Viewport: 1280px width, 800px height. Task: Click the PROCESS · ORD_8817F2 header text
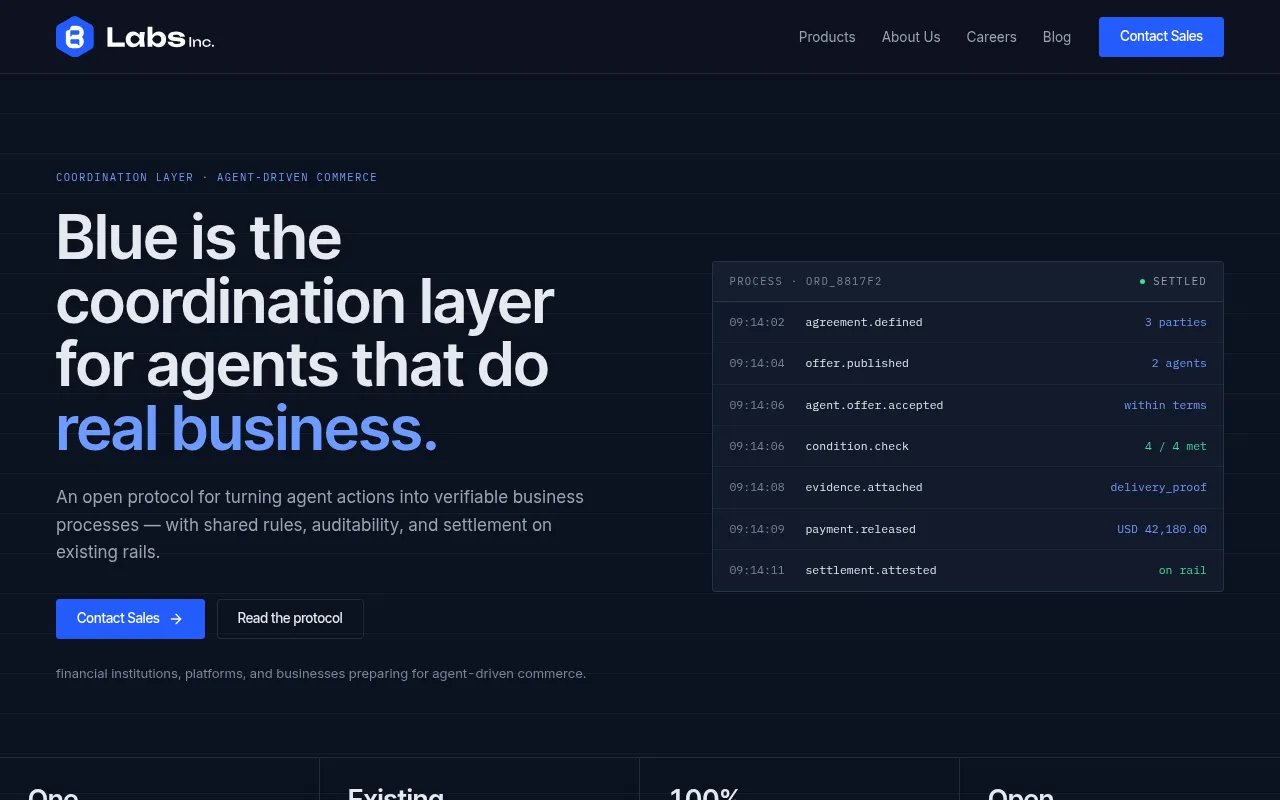click(x=806, y=282)
